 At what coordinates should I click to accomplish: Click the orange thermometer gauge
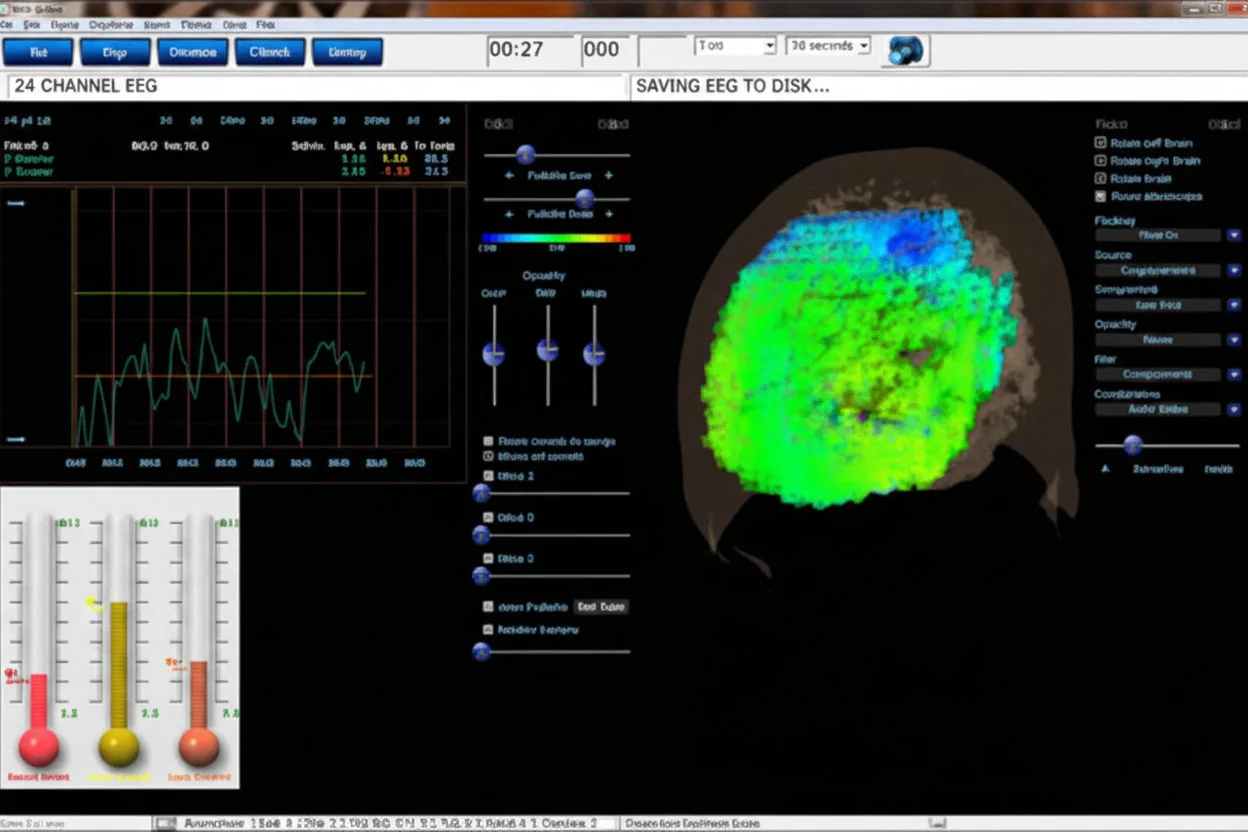click(198, 640)
